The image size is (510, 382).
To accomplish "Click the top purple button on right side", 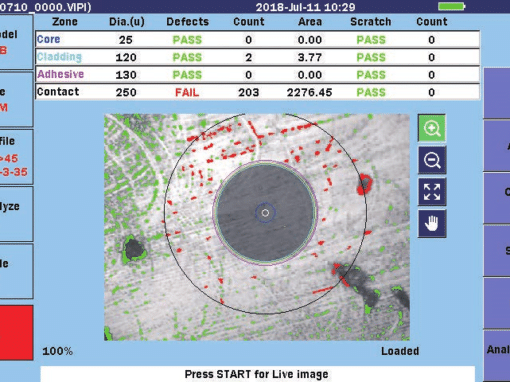I will tap(497, 93).
